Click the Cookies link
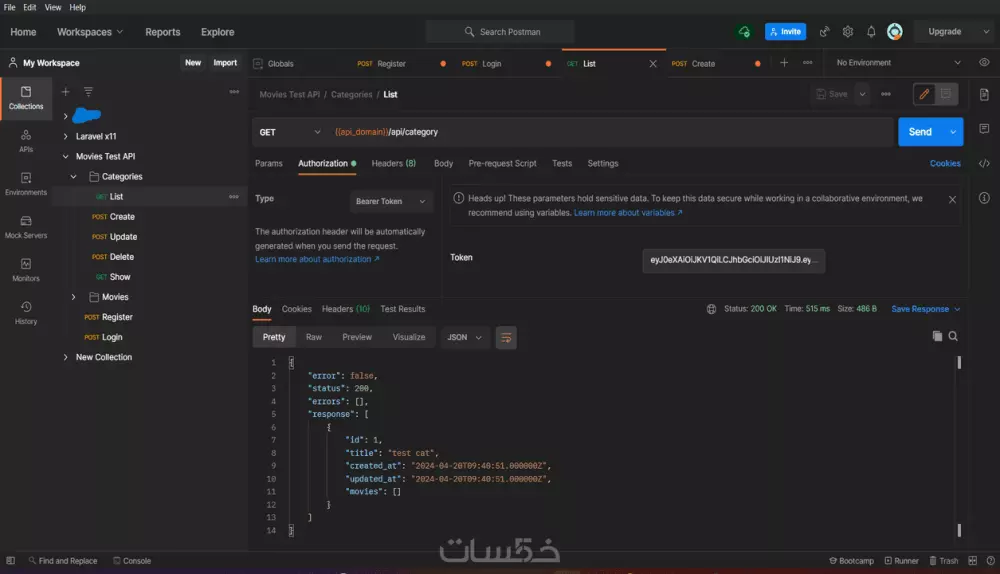 coord(945,163)
